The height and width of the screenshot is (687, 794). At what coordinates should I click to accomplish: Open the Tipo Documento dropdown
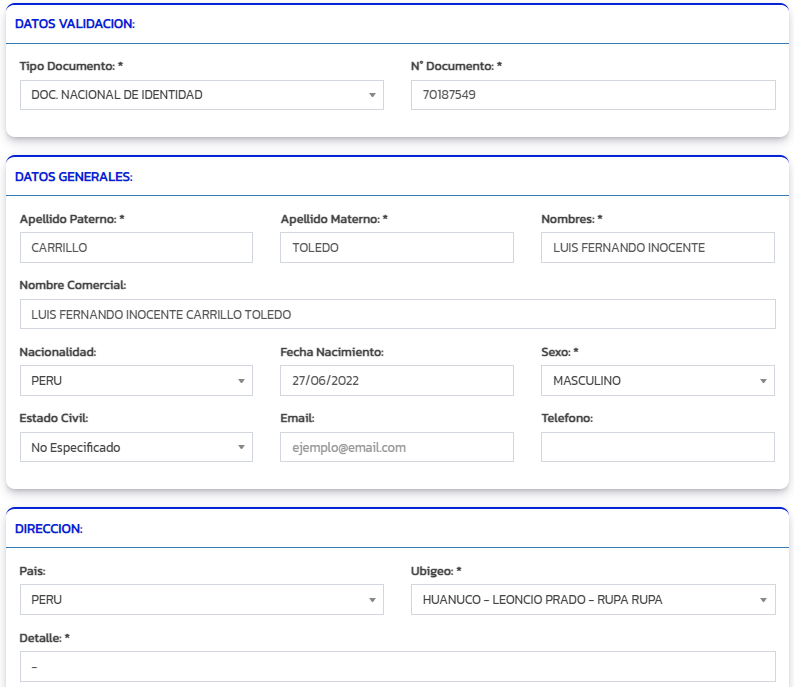click(x=202, y=95)
